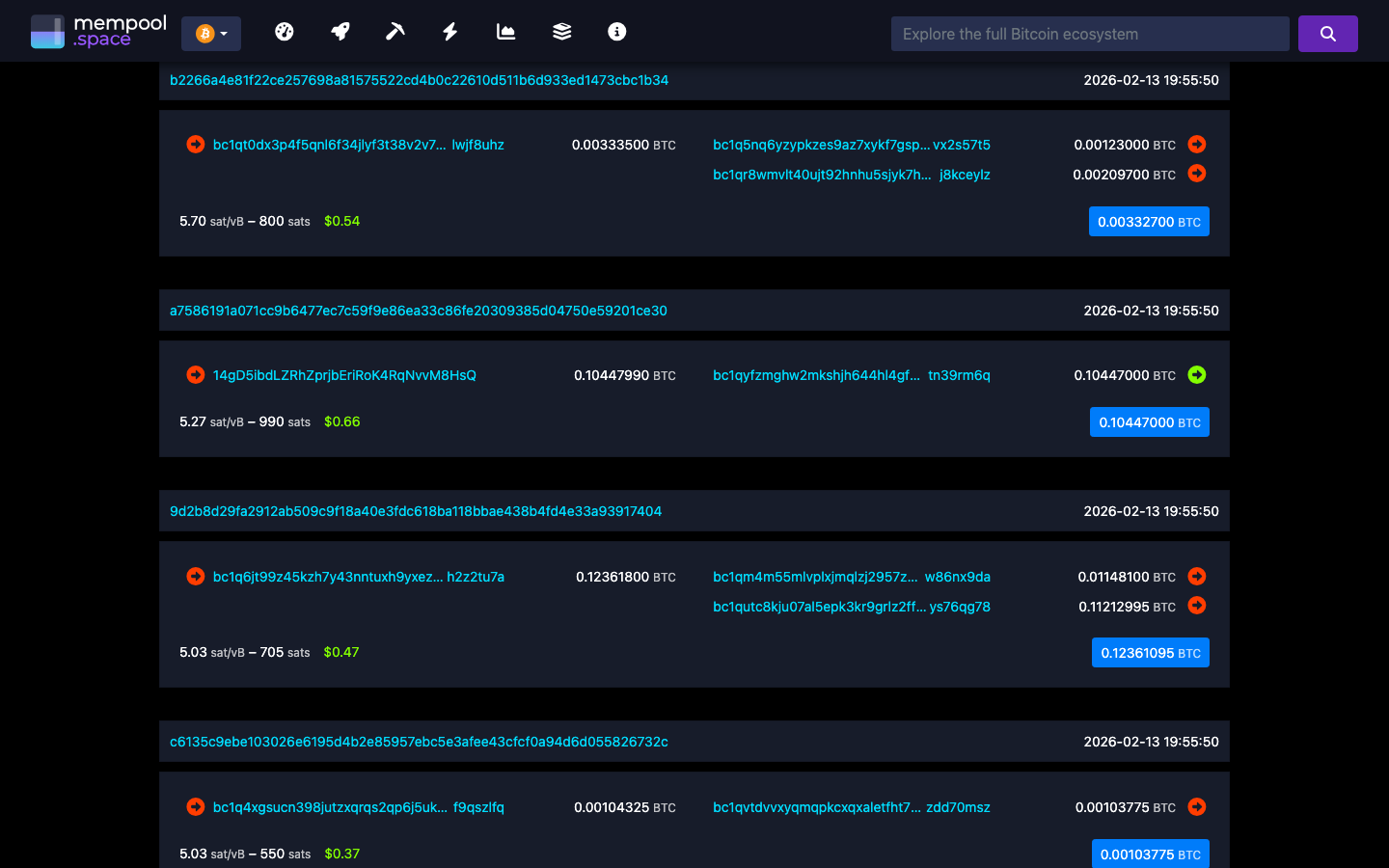Open visualizations via palette icon
1389x868 pixels.
[285, 31]
